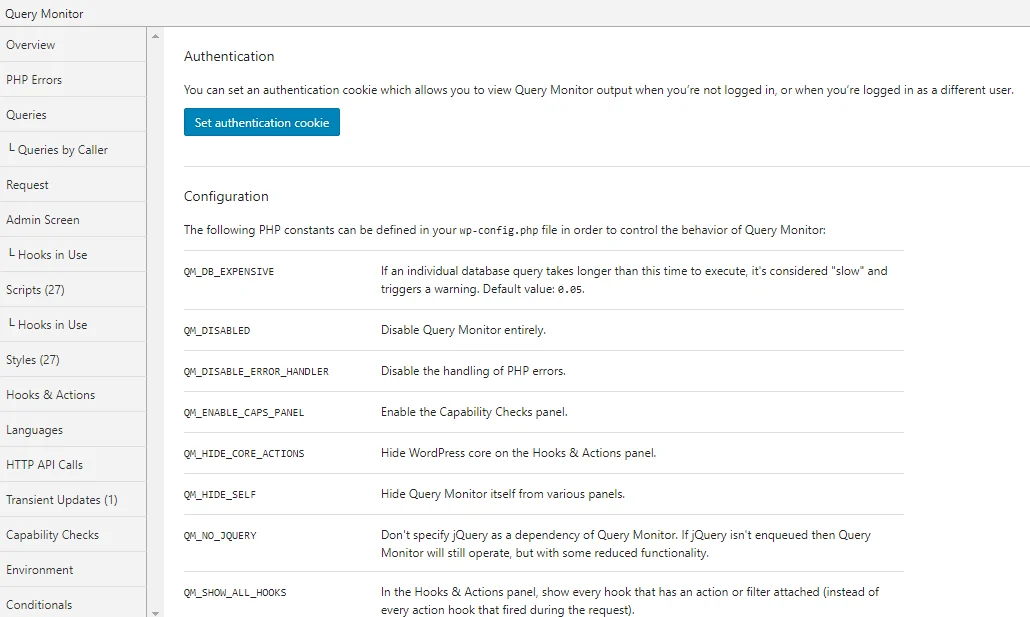Open Hooks in Use under Admin Screen
This screenshot has width=1030, height=617.
click(73, 254)
